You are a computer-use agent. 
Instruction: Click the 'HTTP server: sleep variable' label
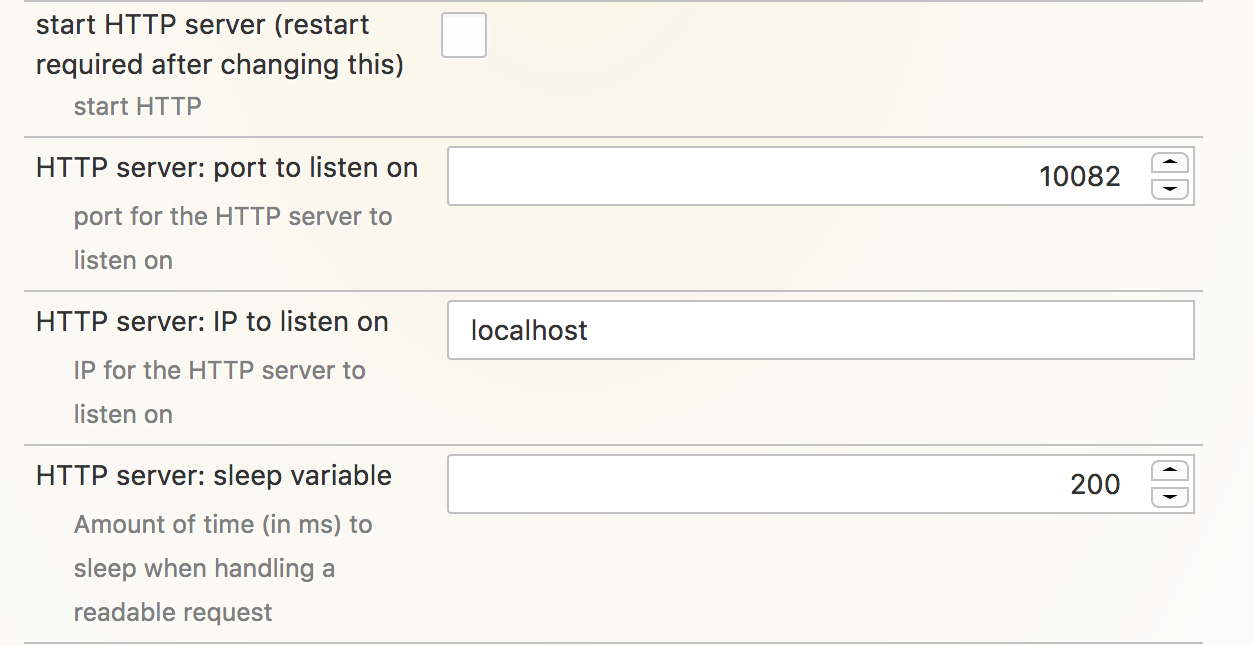(214, 476)
